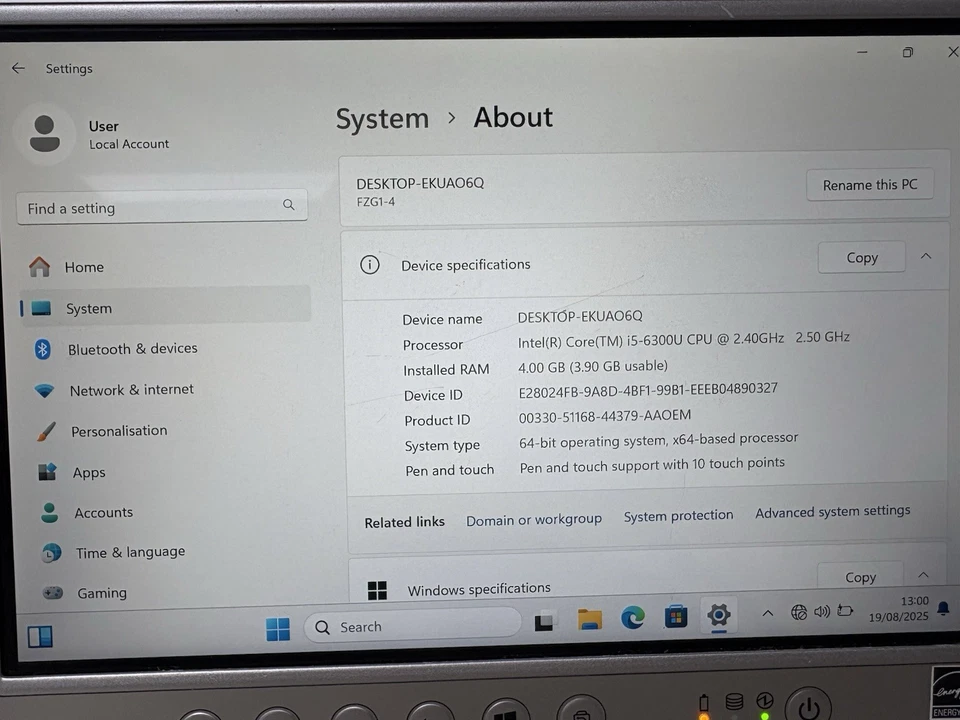The height and width of the screenshot is (720, 960).
Task: Collapse the Windows specifications section
Action: 922,574
